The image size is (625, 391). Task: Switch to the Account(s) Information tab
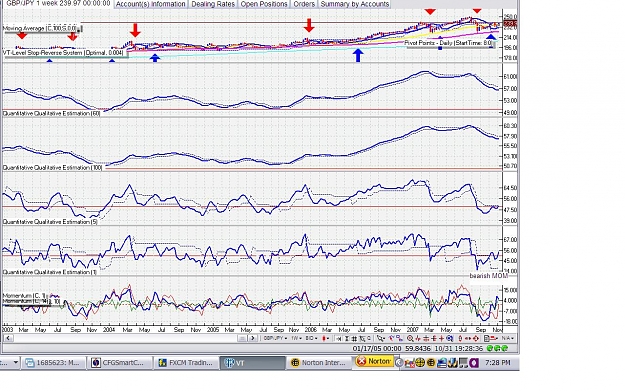click(x=151, y=4)
